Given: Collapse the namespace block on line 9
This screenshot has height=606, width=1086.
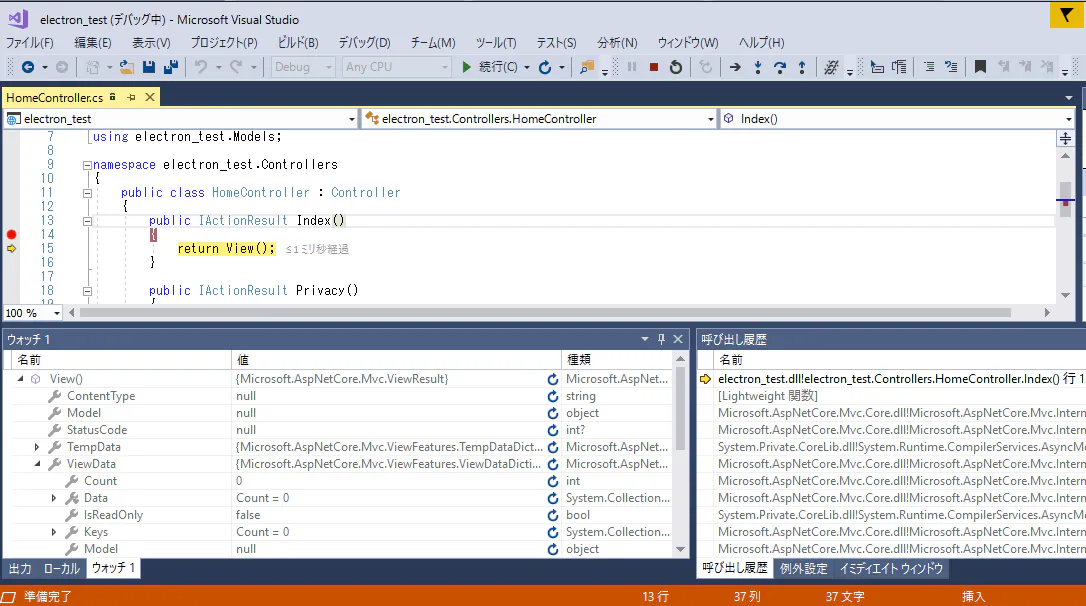Looking at the screenshot, I should point(87,166).
